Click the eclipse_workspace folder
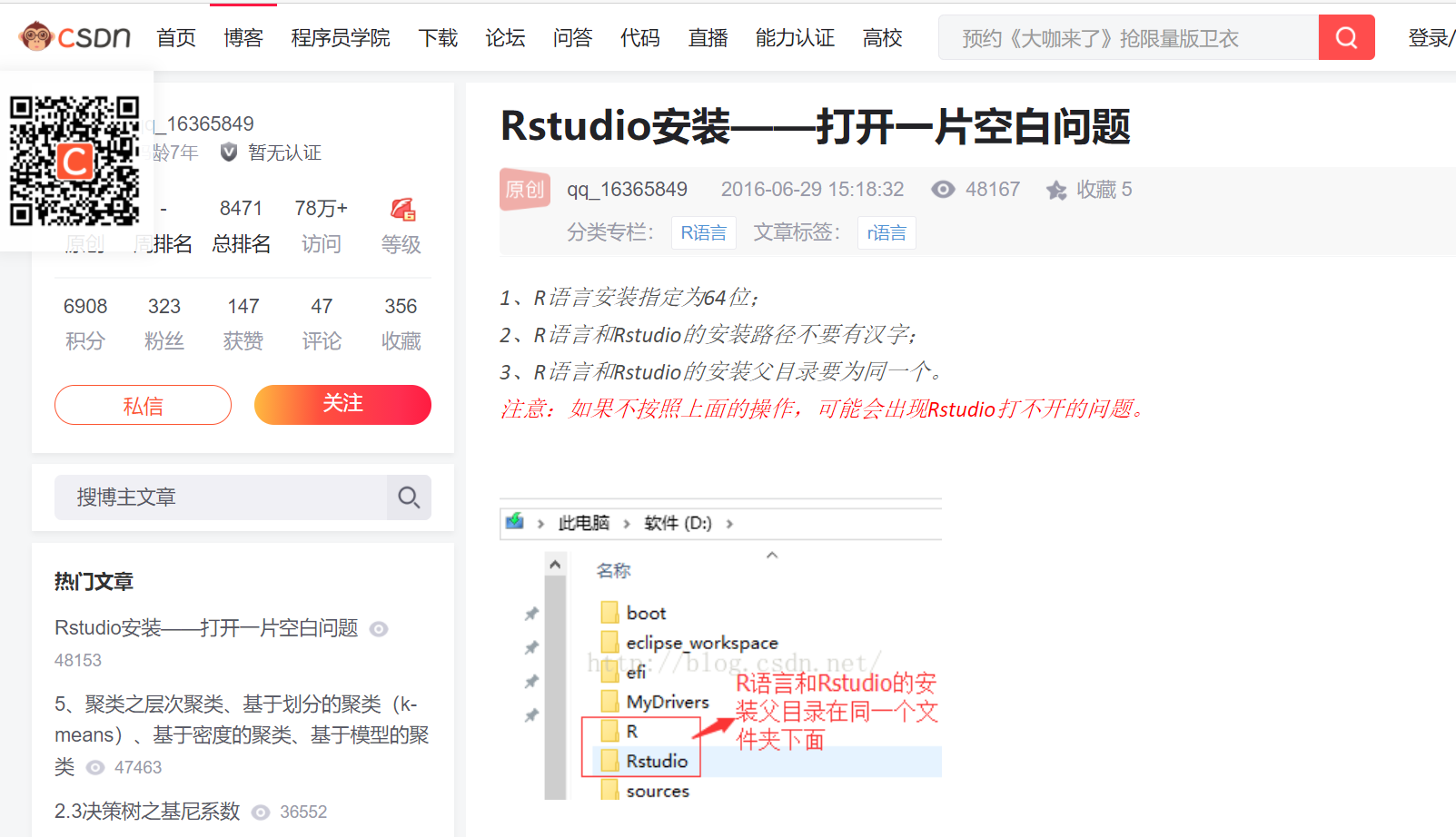 689,643
